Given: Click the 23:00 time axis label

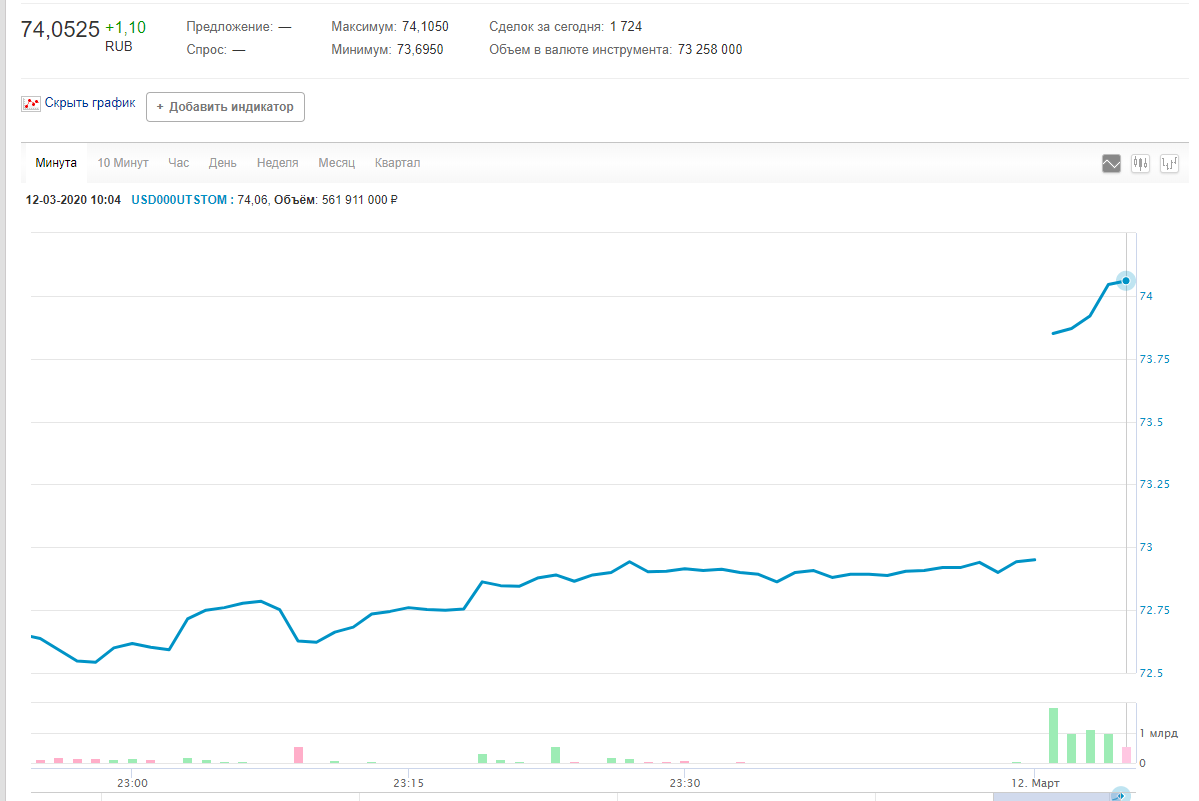Looking at the screenshot, I should coord(132,783).
